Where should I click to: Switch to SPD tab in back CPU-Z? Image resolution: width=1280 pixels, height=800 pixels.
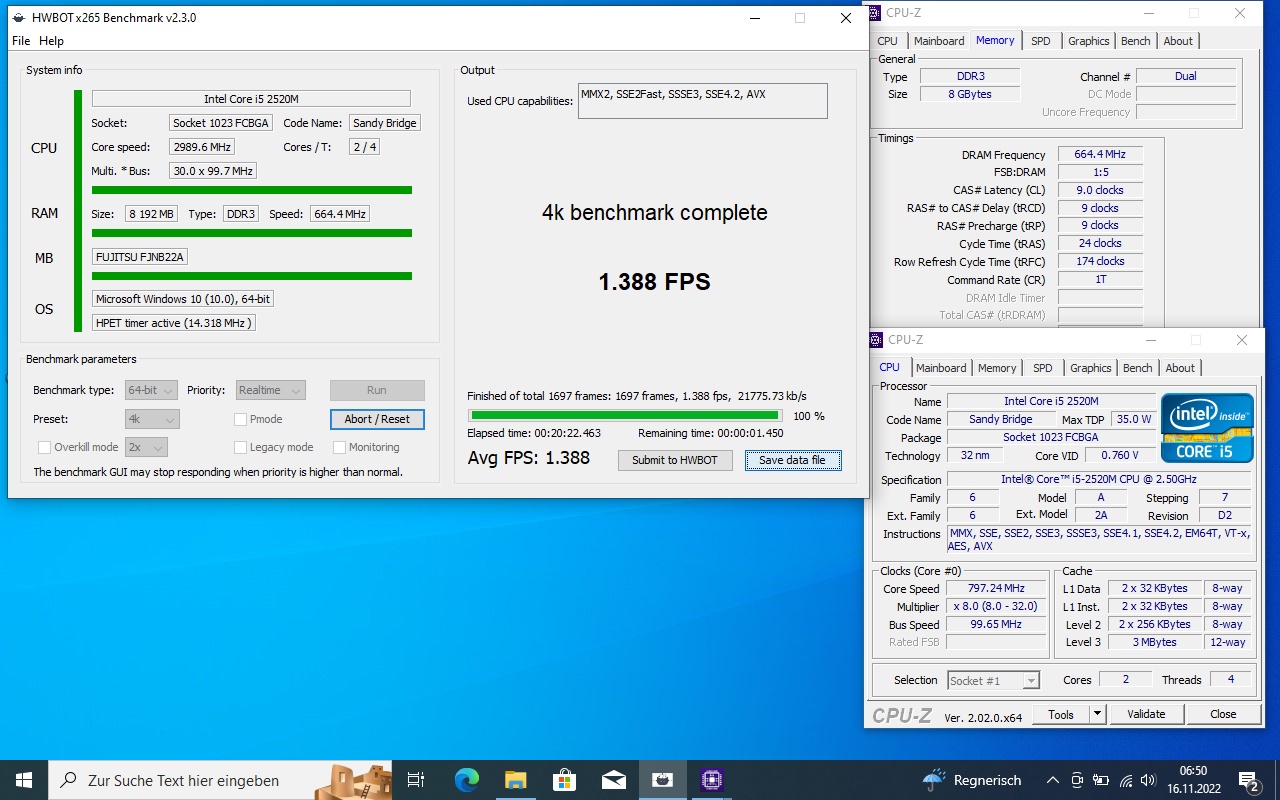[1041, 41]
